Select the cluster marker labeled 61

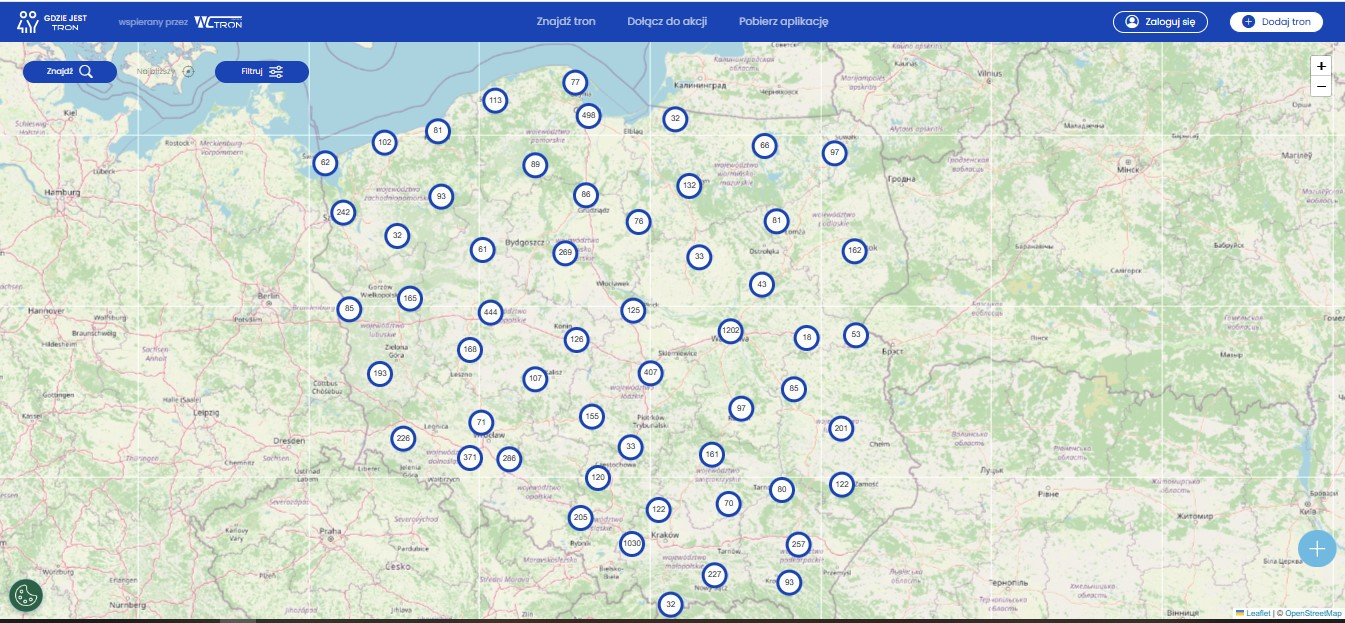[482, 250]
